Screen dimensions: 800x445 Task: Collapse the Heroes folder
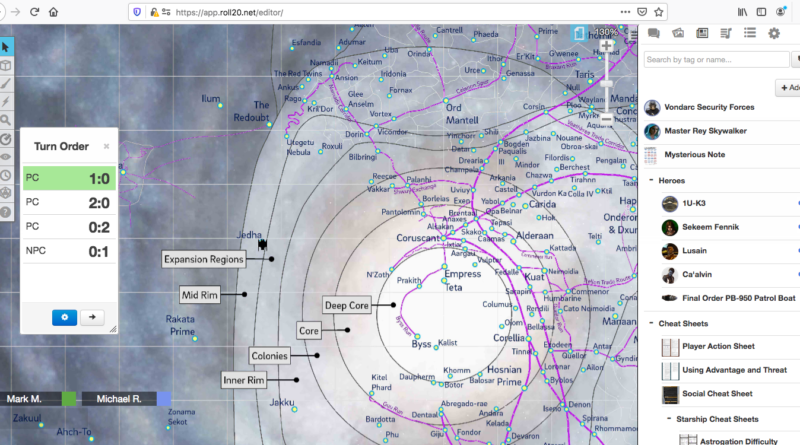pos(652,180)
